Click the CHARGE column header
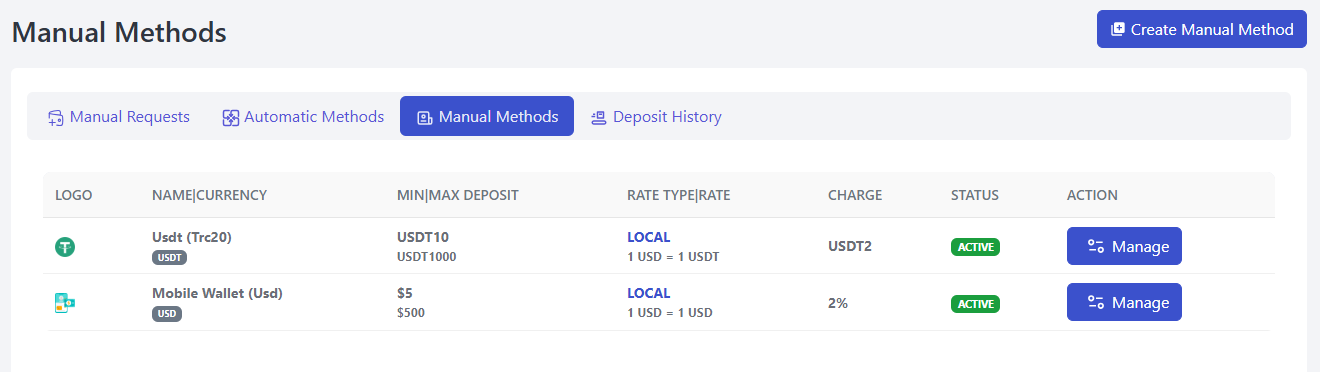Screen dimensions: 1320x372 (855, 195)
